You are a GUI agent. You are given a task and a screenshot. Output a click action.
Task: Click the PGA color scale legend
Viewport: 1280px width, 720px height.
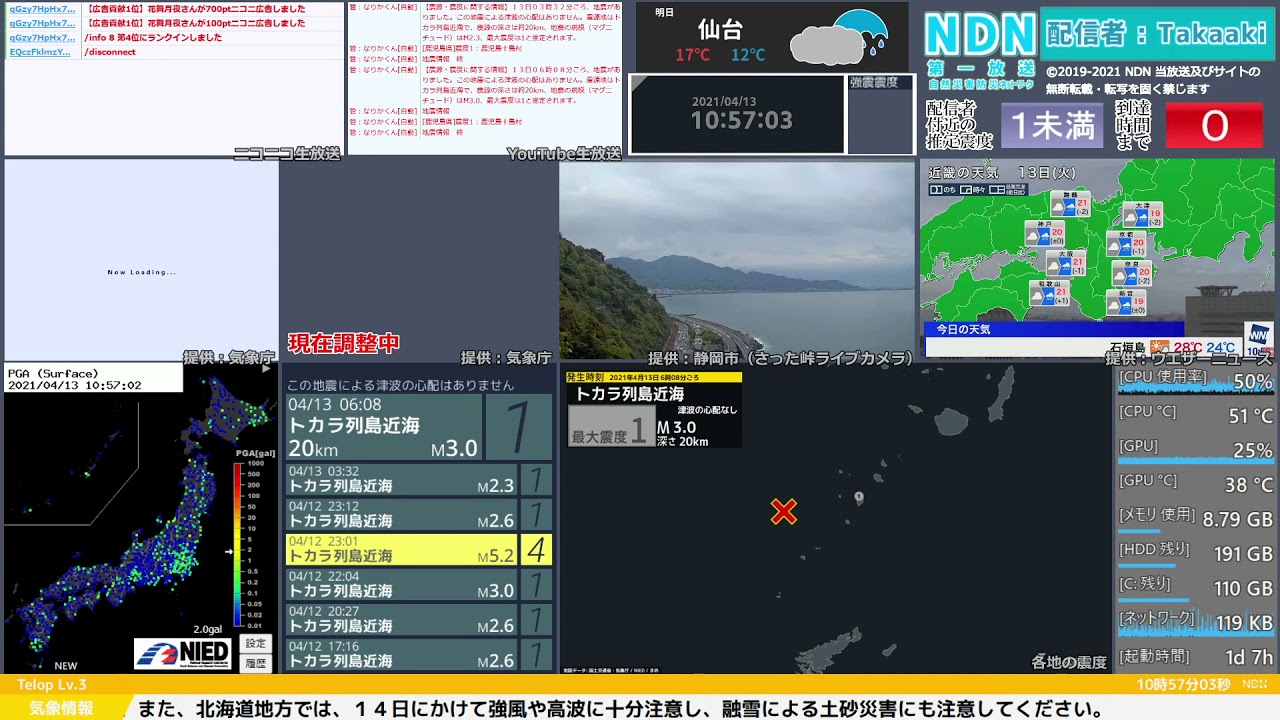point(238,542)
